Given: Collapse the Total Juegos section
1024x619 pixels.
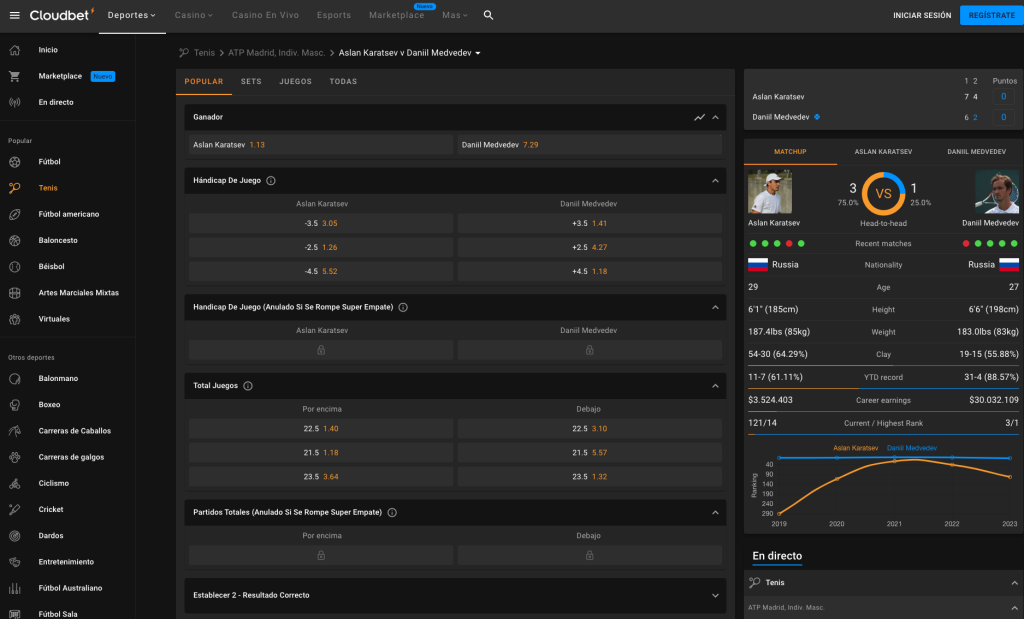Looking at the screenshot, I should 715,386.
